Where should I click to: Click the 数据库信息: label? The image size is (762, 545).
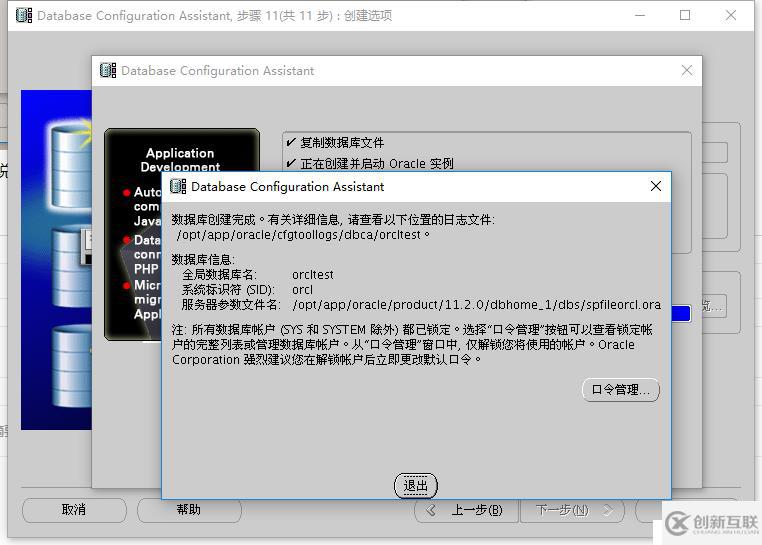pyautogui.click(x=203, y=260)
